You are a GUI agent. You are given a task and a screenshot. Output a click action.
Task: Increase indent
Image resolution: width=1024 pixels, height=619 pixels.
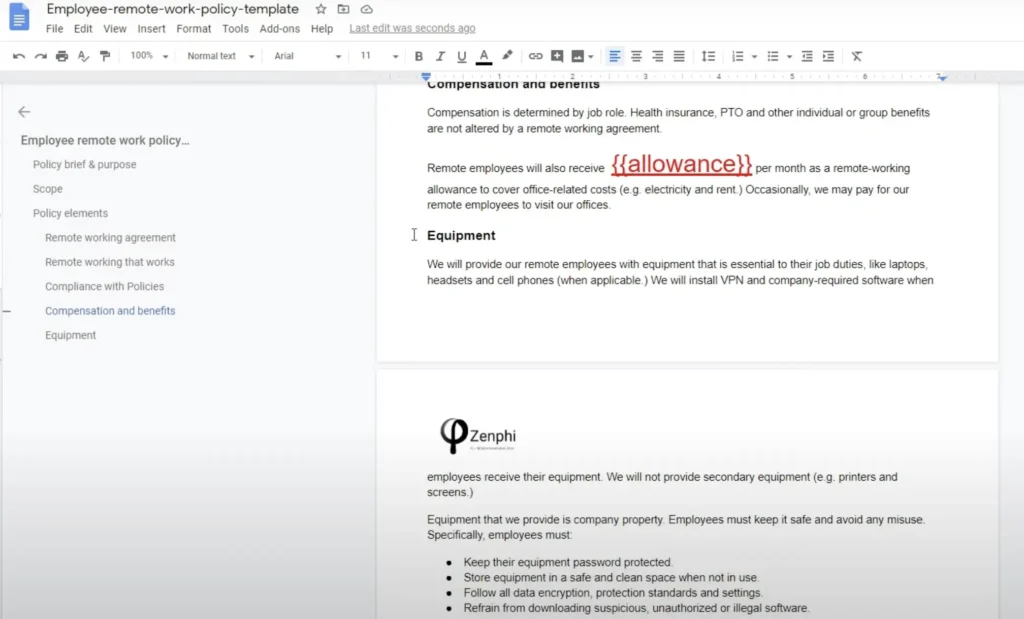click(828, 56)
